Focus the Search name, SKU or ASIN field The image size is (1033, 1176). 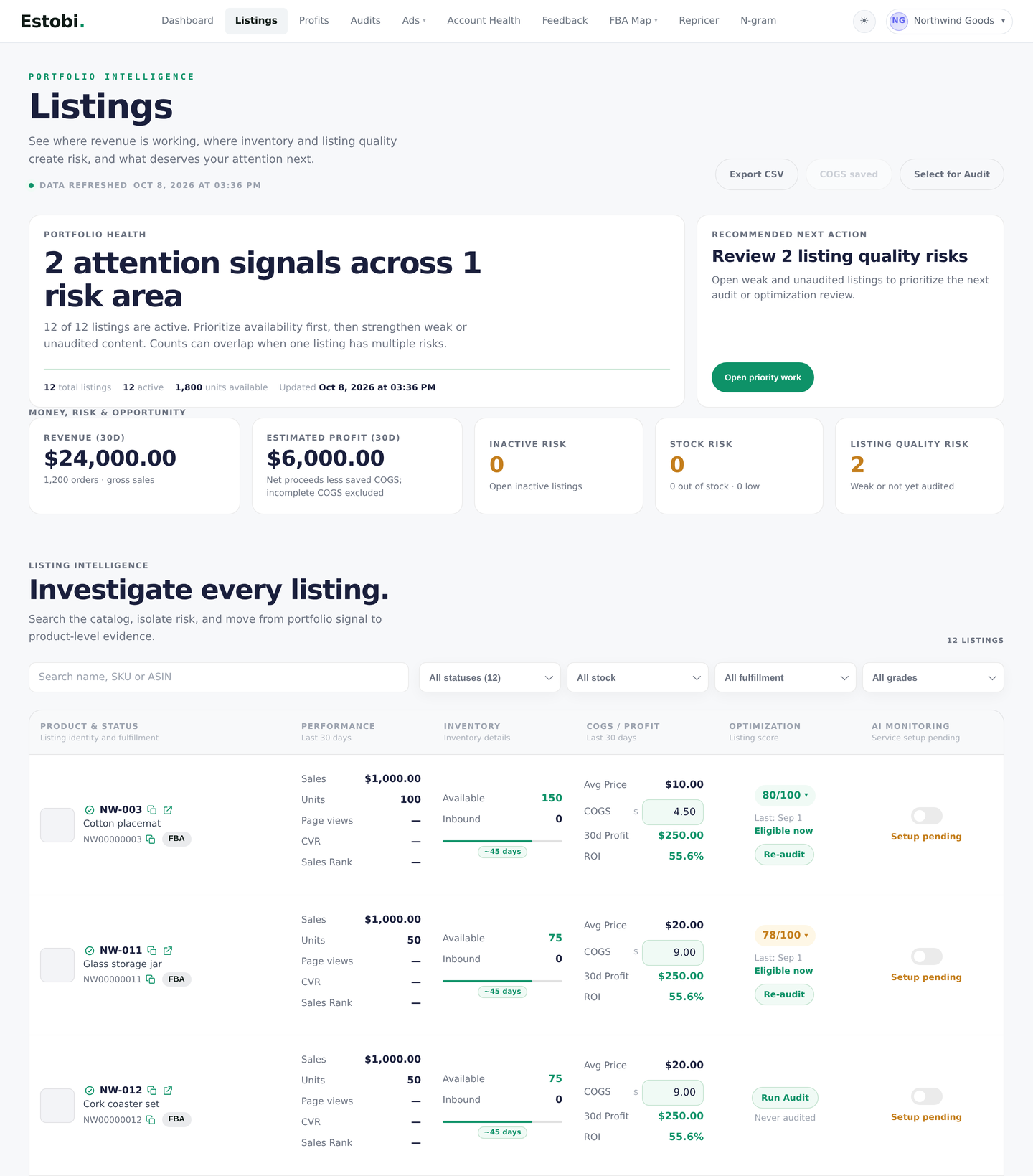pos(219,677)
